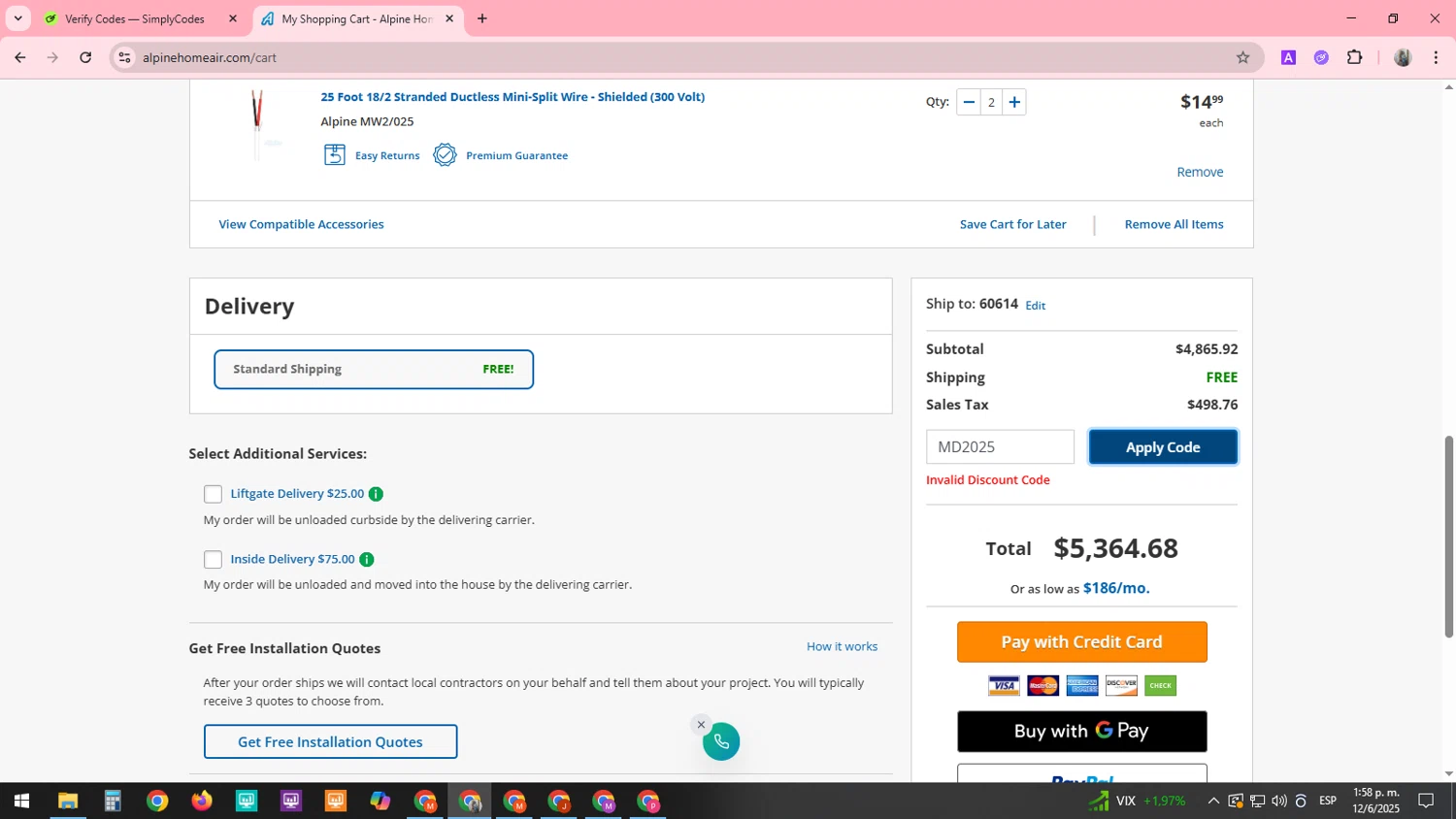The width and height of the screenshot is (1456, 819).
Task: Click the address bar URL
Action: pos(210,57)
